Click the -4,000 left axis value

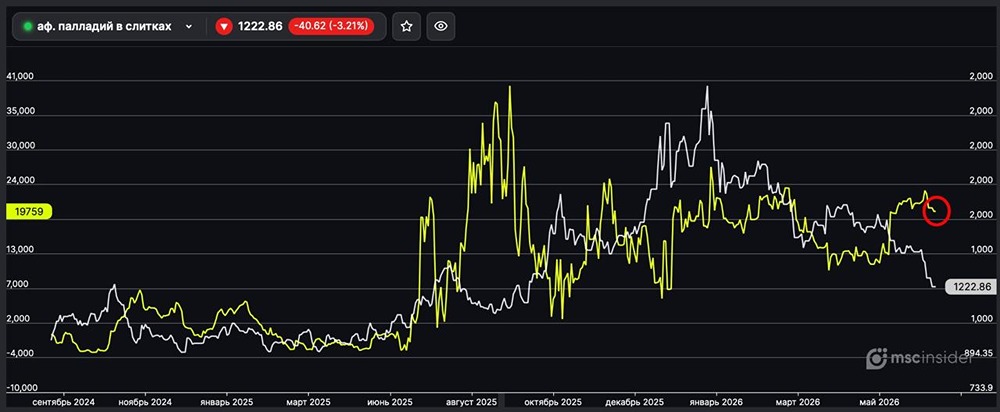[x=19, y=353]
